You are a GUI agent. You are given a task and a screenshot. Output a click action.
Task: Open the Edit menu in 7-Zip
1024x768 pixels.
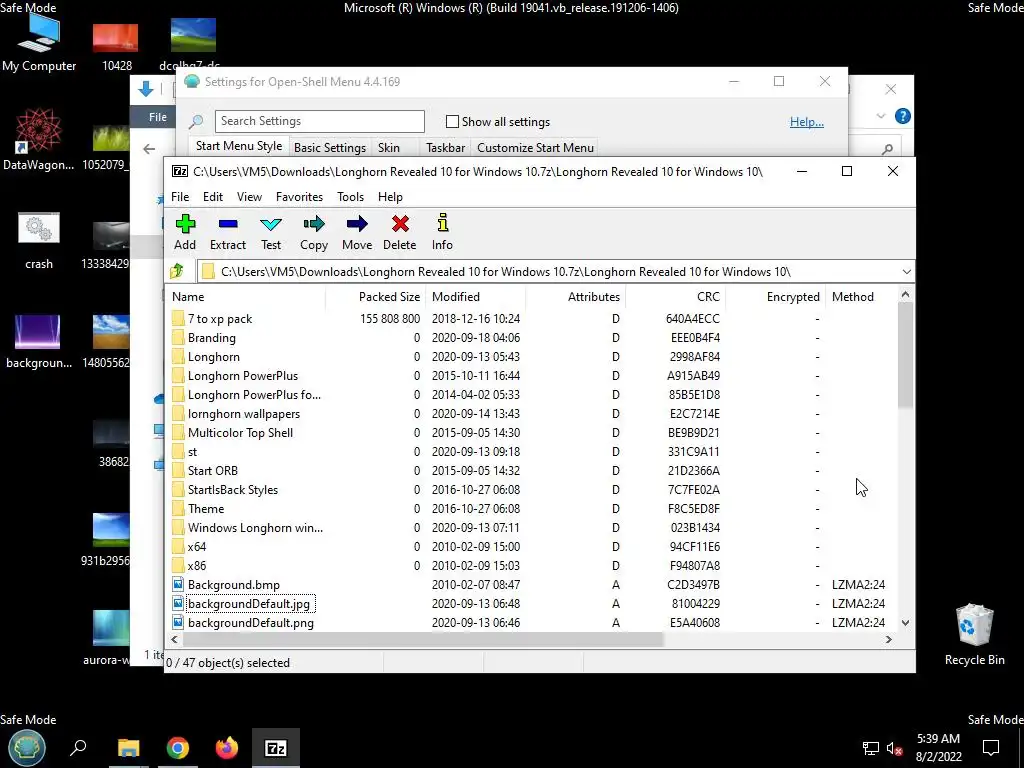point(213,197)
